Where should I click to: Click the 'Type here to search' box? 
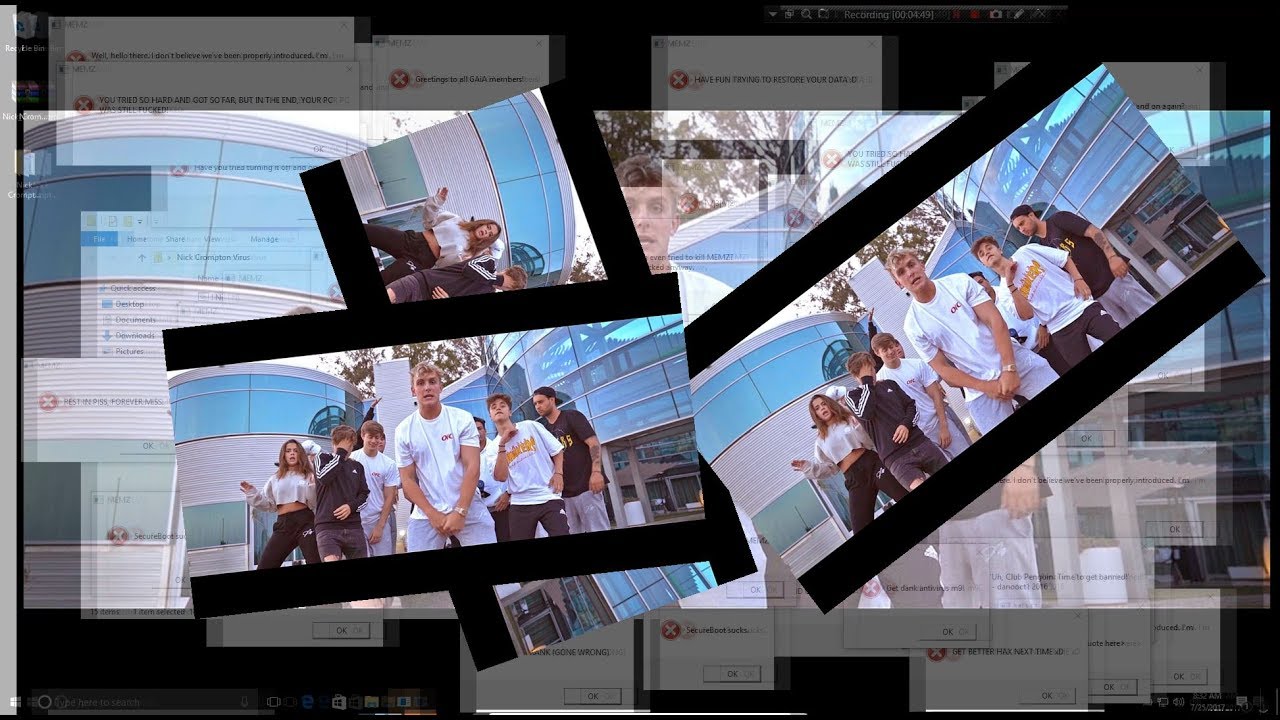pyautogui.click(x=142, y=702)
